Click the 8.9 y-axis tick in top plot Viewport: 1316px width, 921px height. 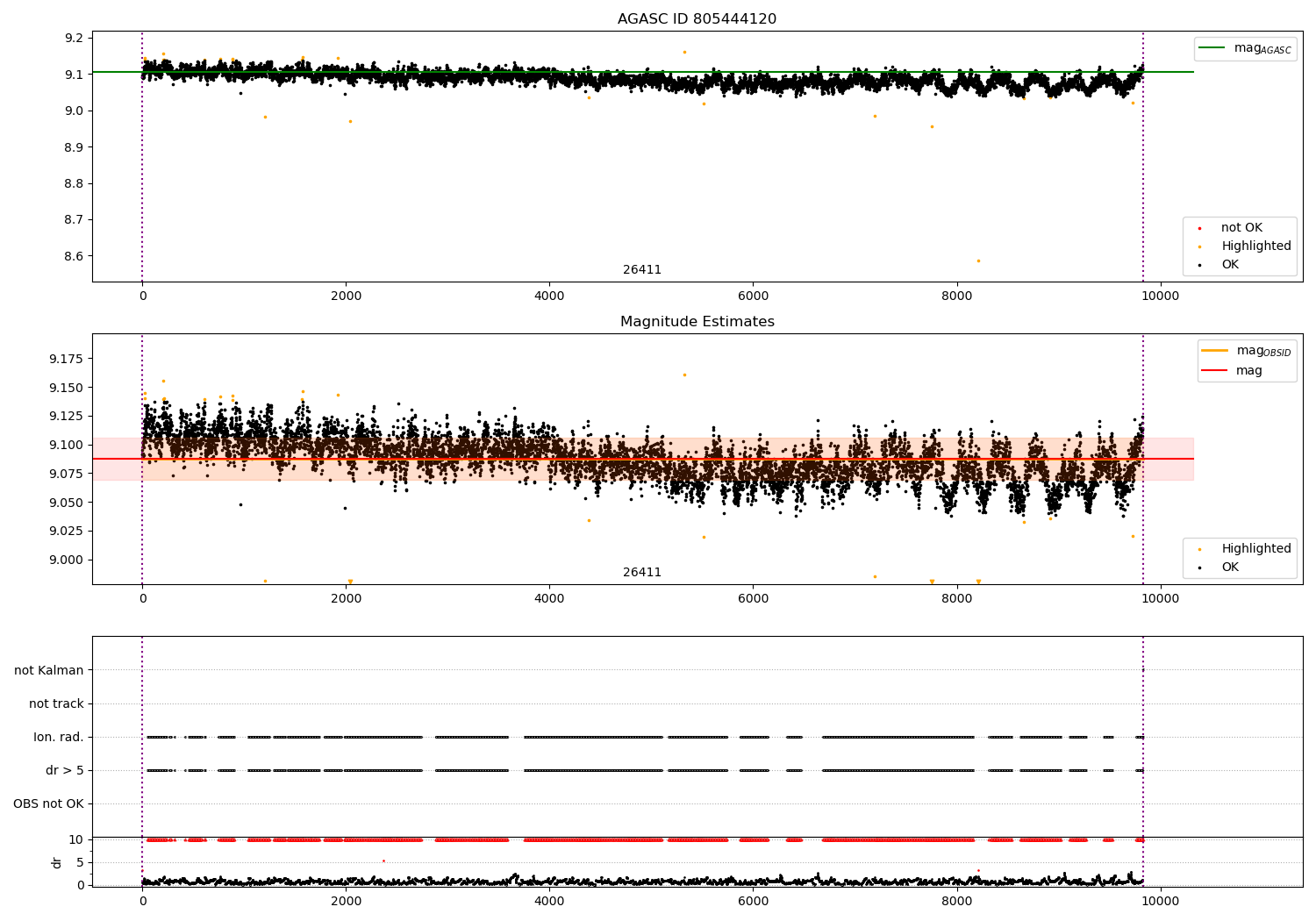[74, 147]
